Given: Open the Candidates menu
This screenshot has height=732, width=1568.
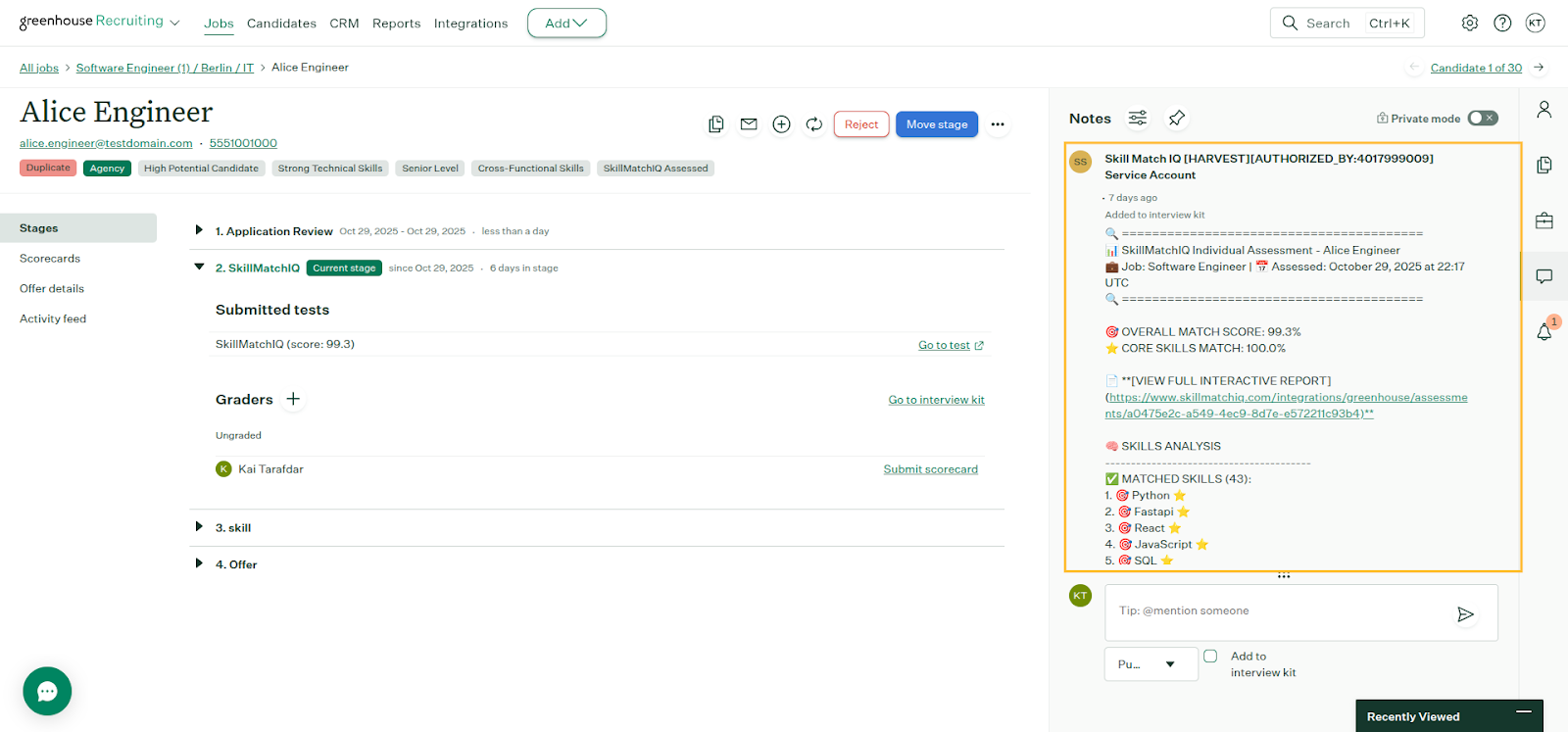Looking at the screenshot, I should 281,24.
